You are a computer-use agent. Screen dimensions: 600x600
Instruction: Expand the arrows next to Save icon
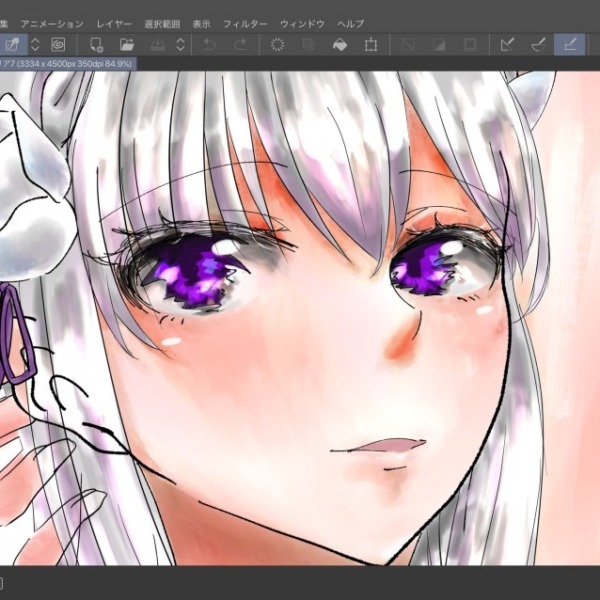pos(180,45)
